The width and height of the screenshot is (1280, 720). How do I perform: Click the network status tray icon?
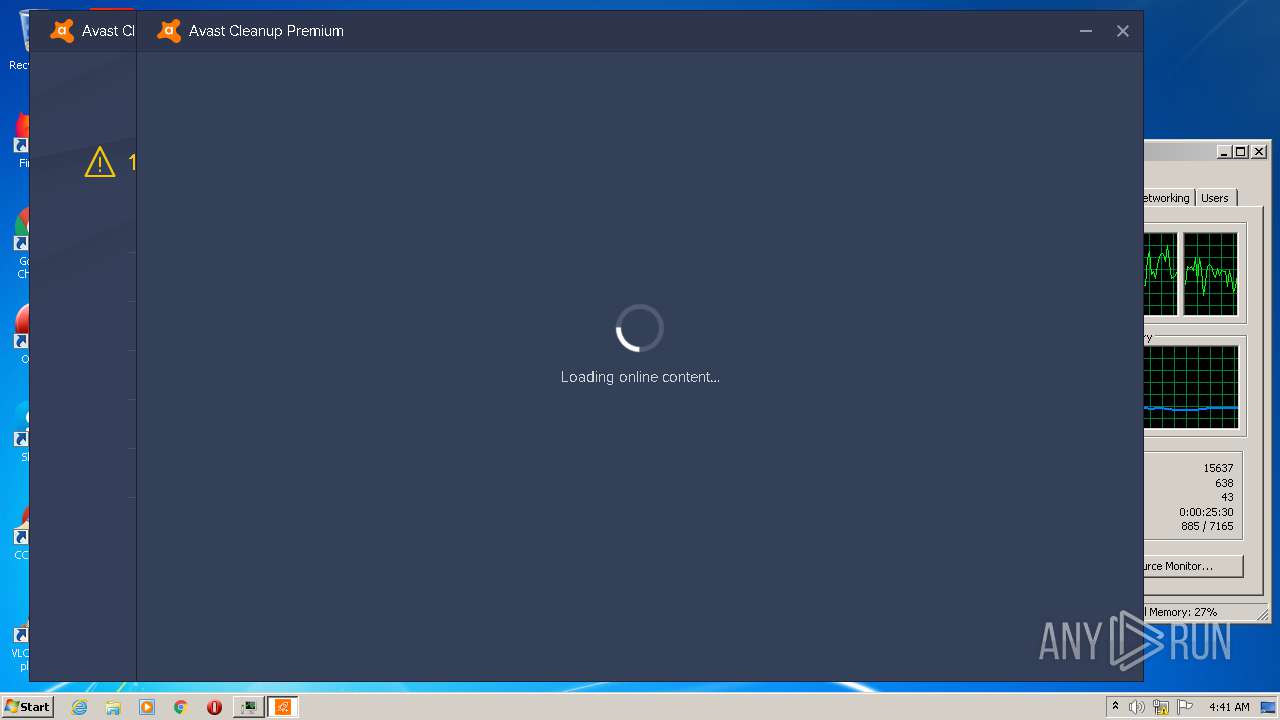[x=1161, y=707]
